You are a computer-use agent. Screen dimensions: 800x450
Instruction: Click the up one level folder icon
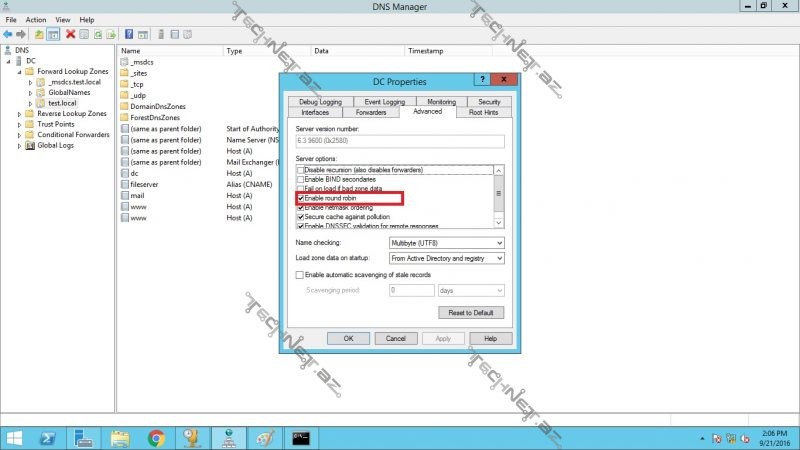(39, 34)
